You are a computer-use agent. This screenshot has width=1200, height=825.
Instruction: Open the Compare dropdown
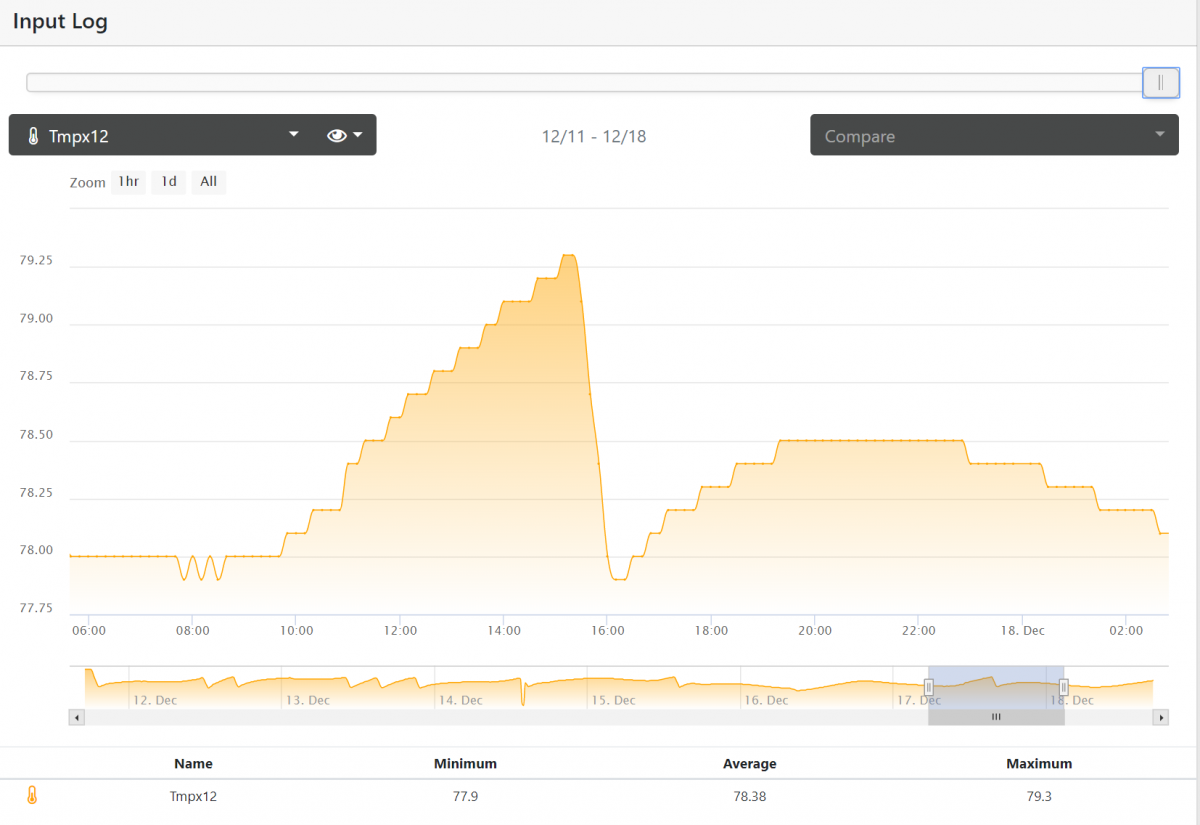[994, 135]
